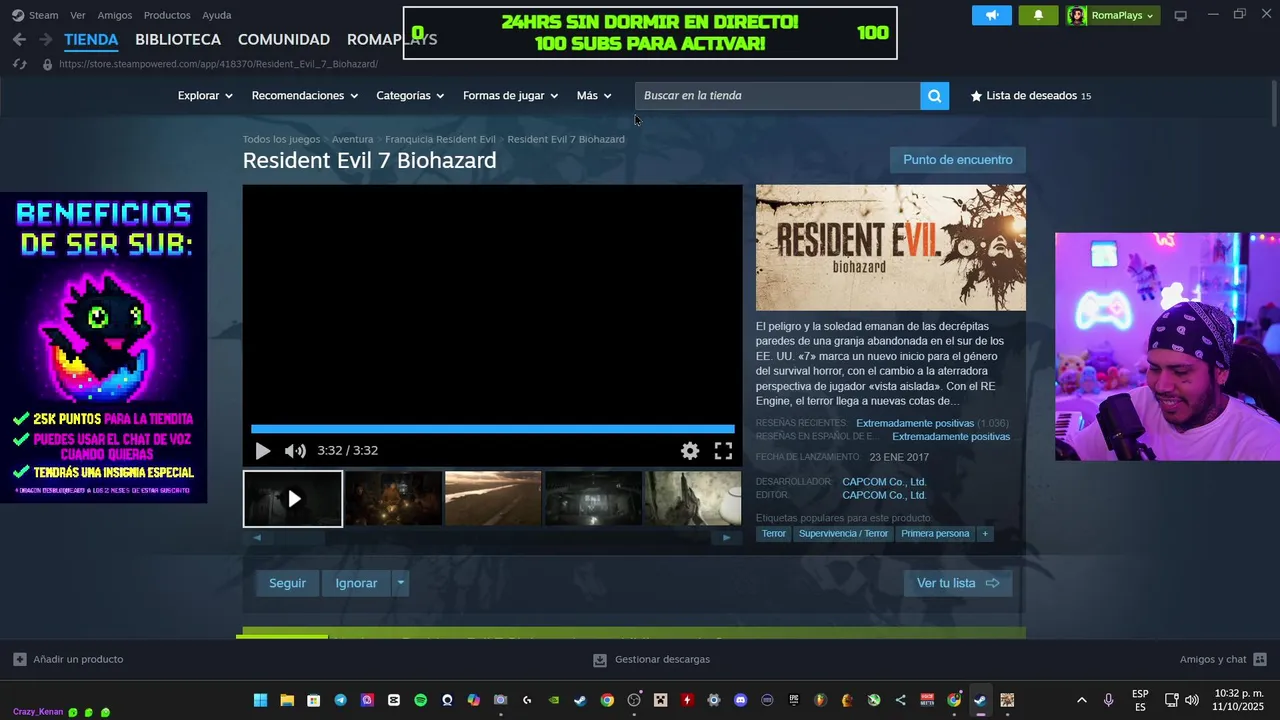Click the thumbnail strip scrollbar
Screen dimensions: 1280x720
(491, 538)
